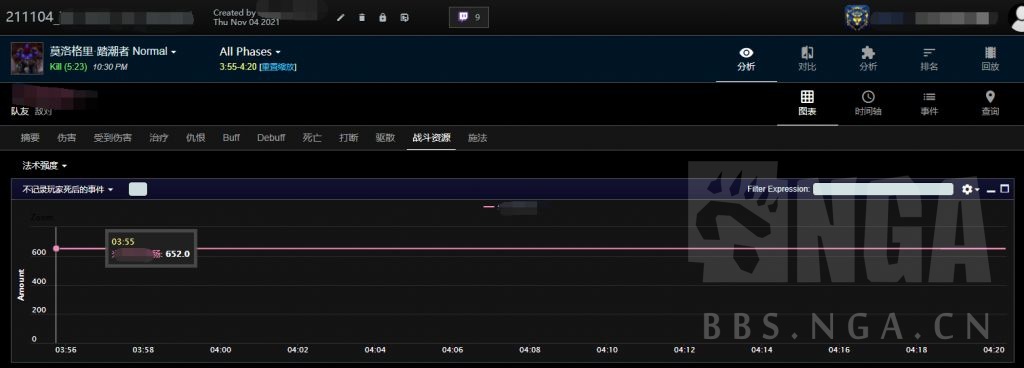Open the 回放 replay film icon
The height and width of the screenshot is (368, 1024).
[x=991, y=53]
